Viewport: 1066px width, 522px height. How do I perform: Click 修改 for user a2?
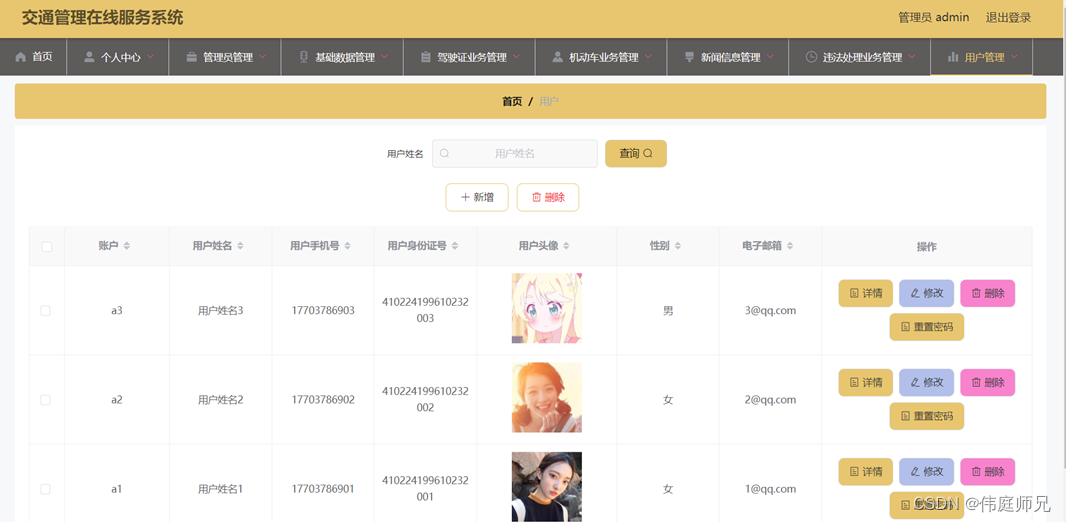point(927,383)
